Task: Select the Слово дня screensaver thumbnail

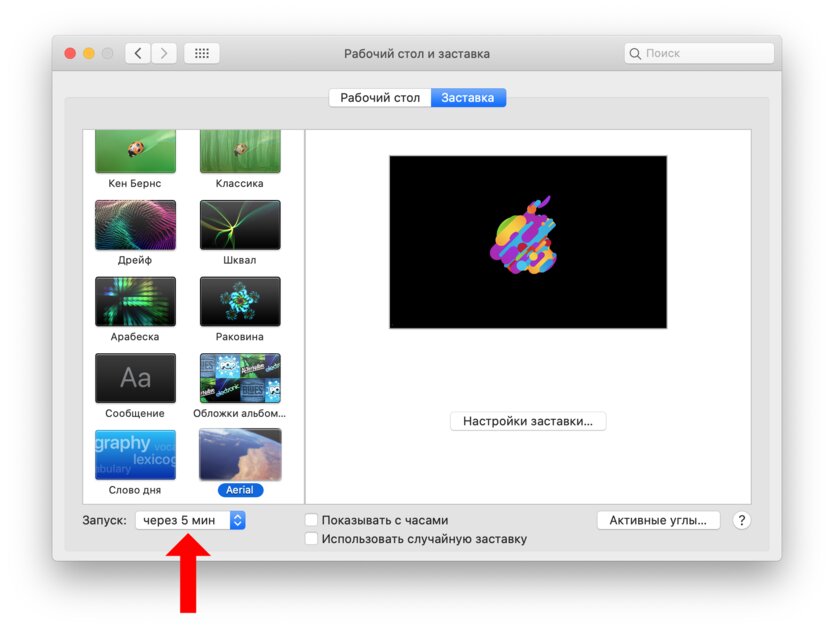Action: [135, 454]
